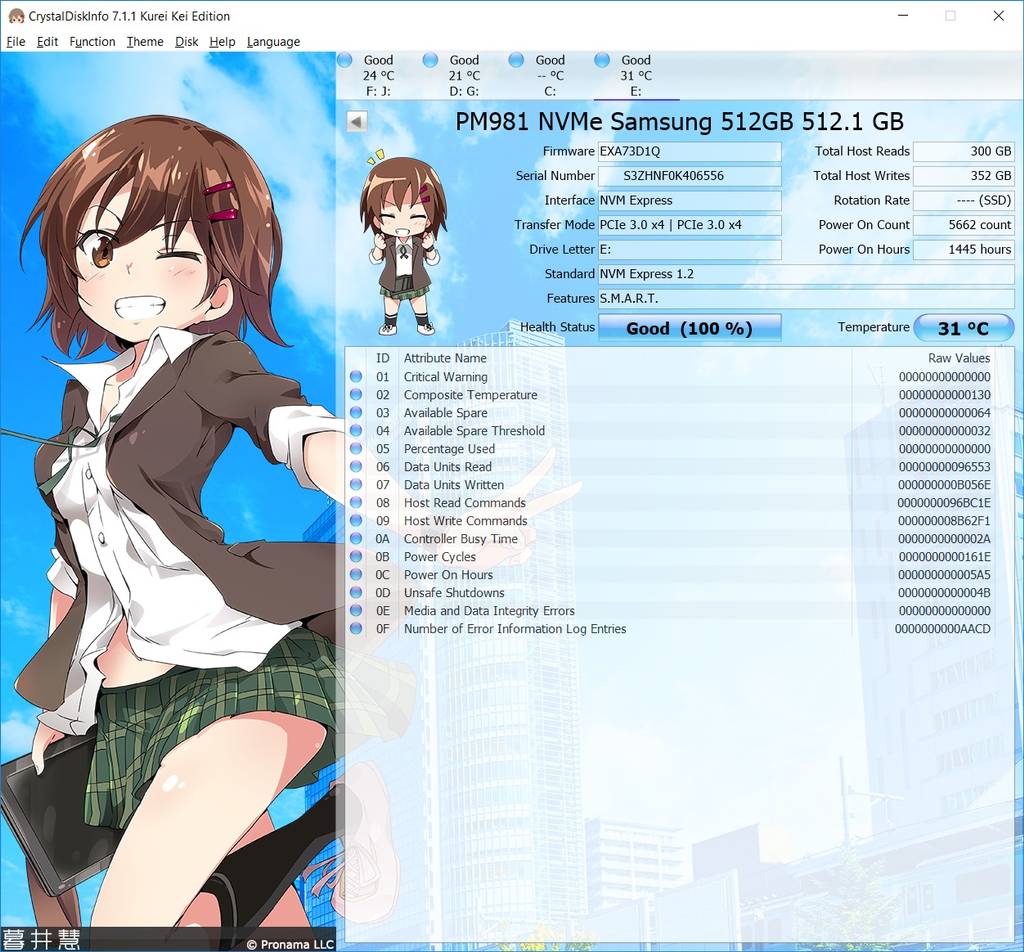
Task: Click the indicator beside Media and Data Integrity Errors
Action: tap(357, 611)
